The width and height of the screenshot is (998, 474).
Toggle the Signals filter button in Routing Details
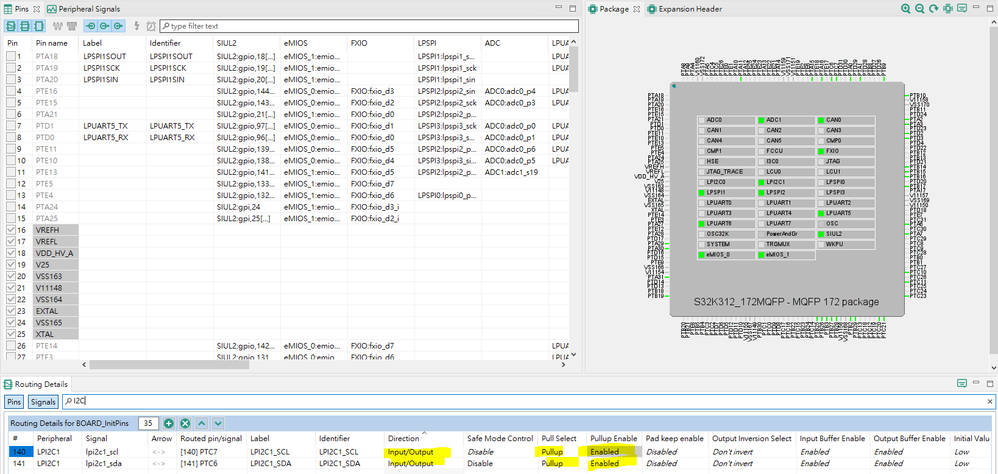43,402
